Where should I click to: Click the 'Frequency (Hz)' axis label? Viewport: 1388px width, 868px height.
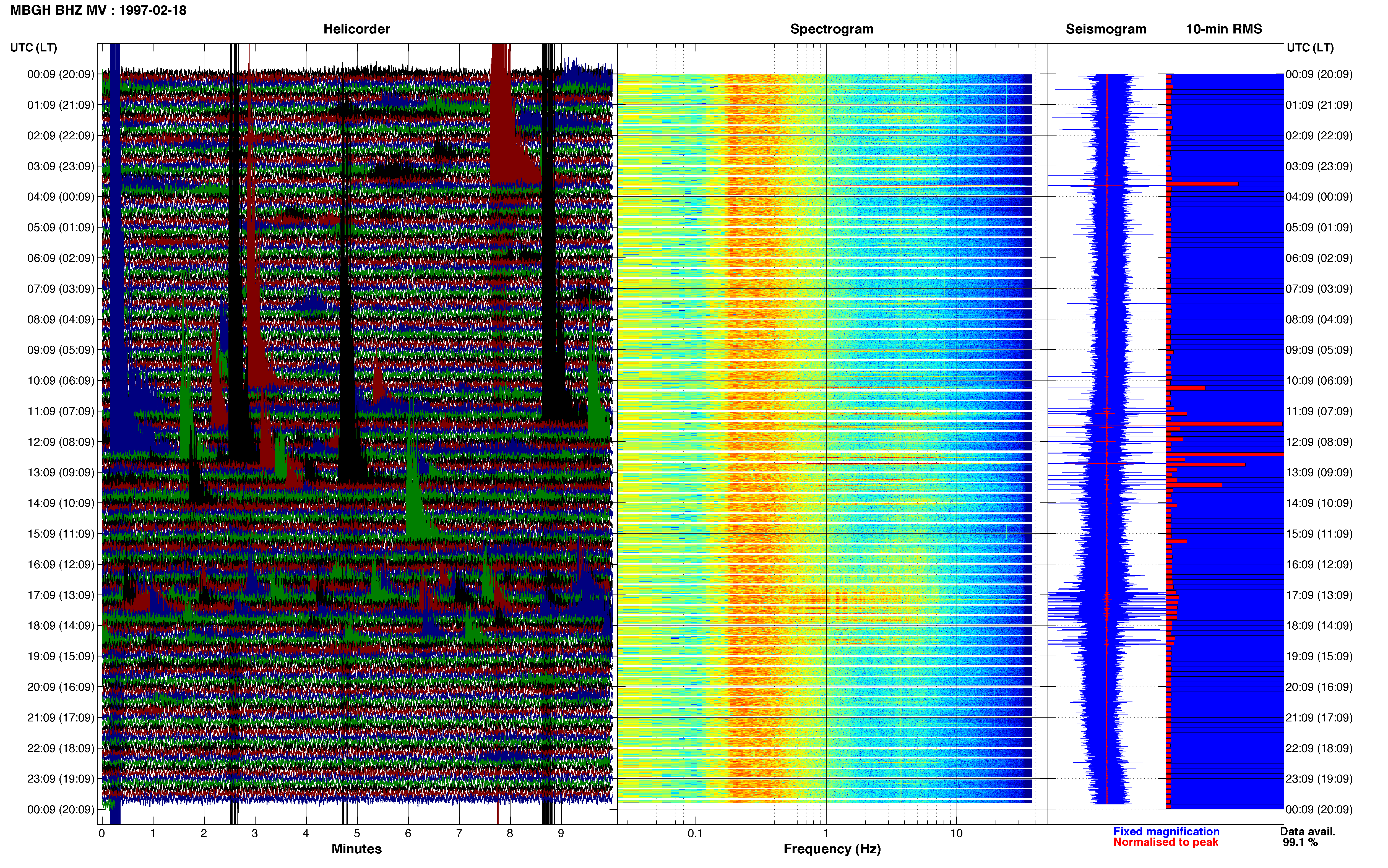click(832, 849)
